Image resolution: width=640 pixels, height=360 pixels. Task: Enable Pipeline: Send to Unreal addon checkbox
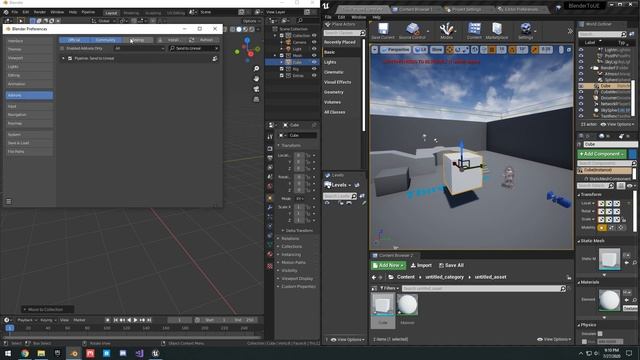(70, 58)
